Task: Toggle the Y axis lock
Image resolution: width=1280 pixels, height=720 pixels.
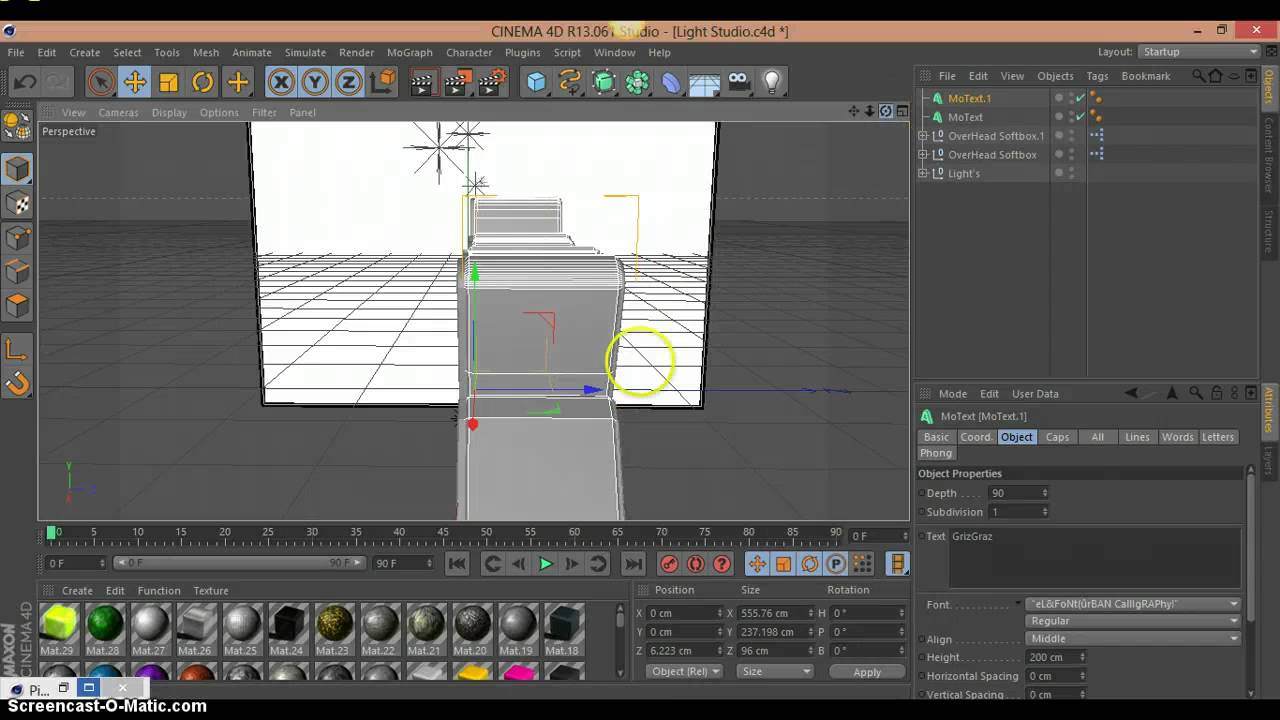Action: [x=315, y=82]
